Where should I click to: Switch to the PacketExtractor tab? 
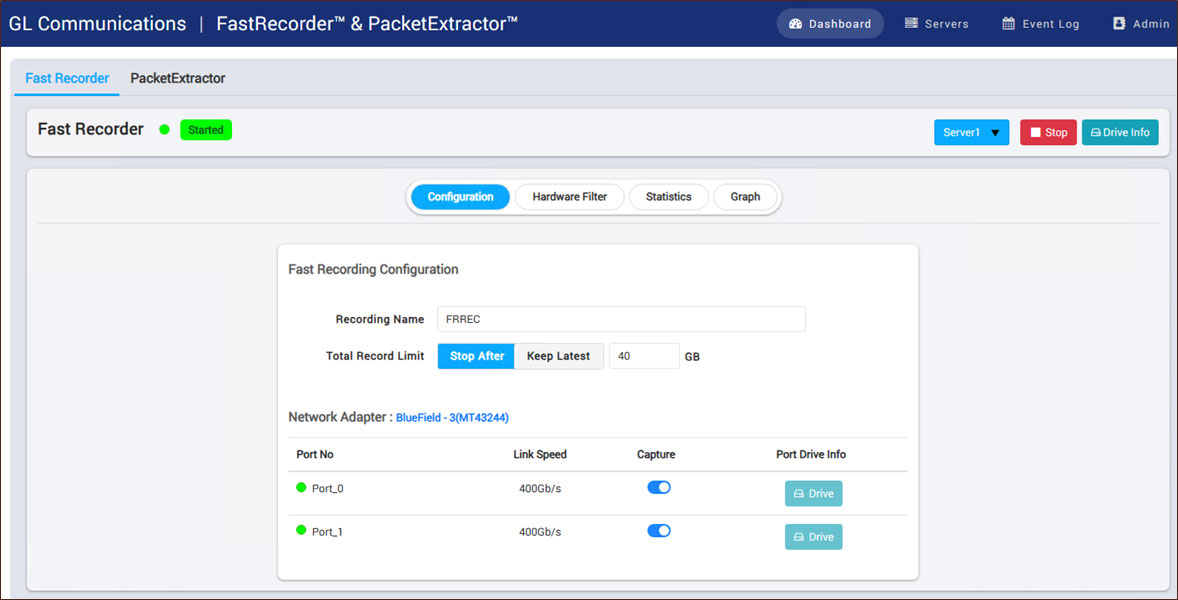pos(178,78)
